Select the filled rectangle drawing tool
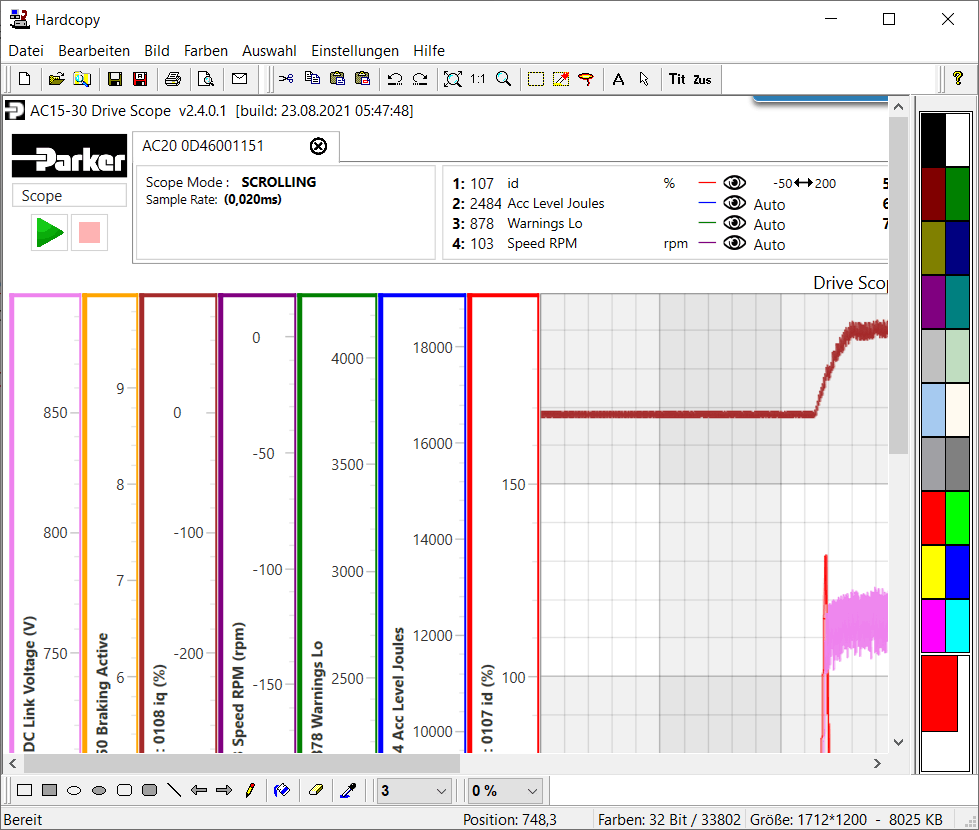 coord(49,791)
